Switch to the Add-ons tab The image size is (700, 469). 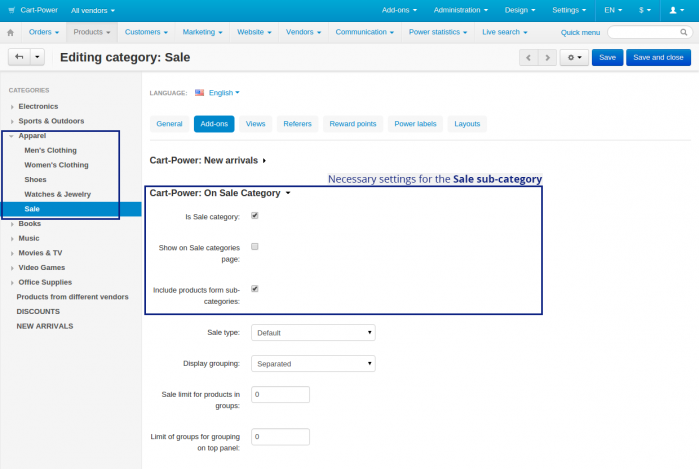click(x=214, y=124)
